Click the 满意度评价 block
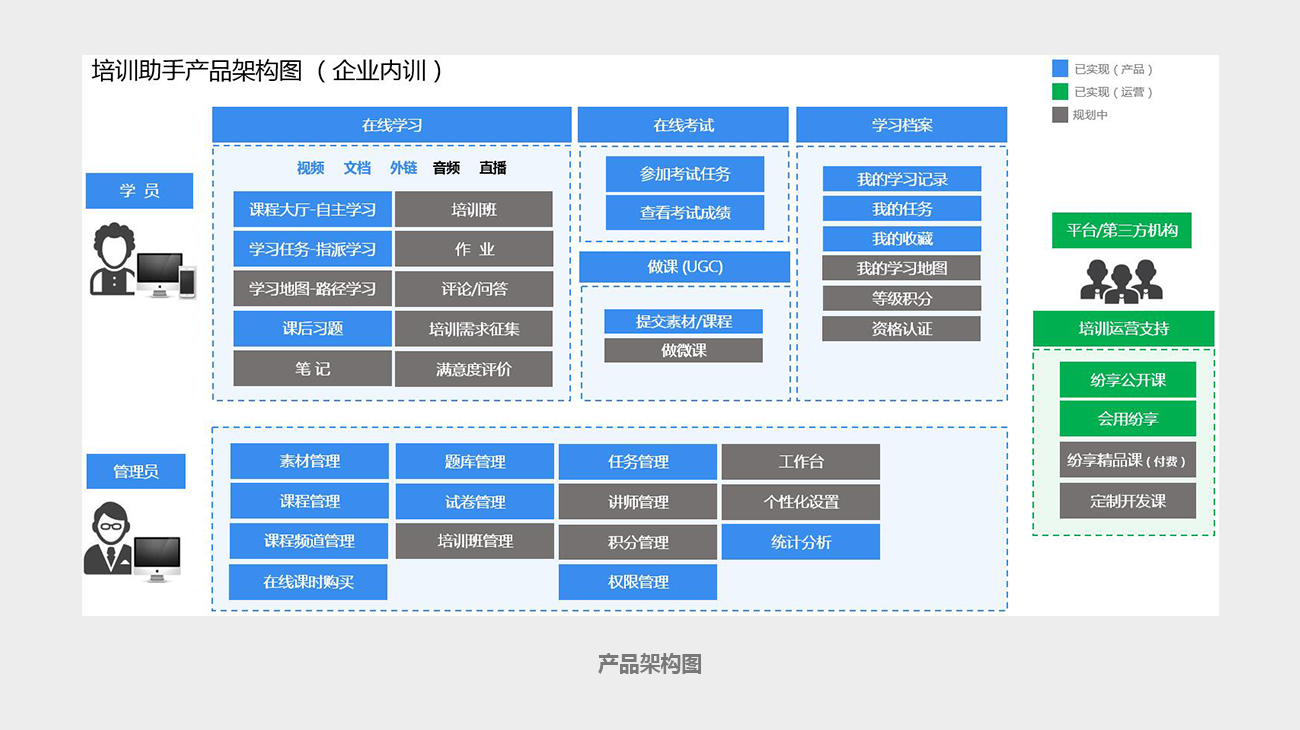 coord(474,369)
